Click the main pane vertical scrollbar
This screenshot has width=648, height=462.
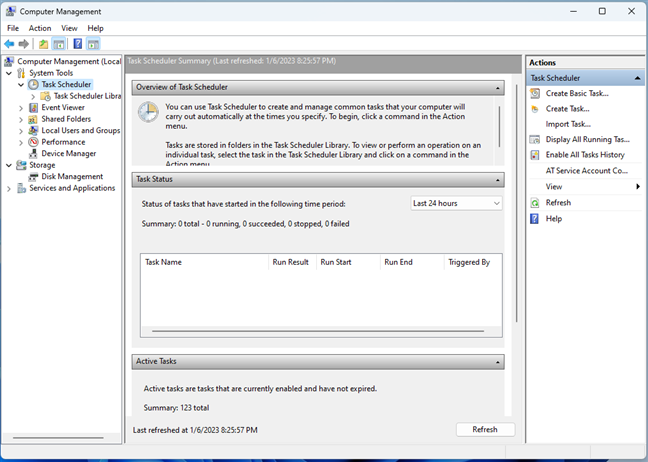point(516,203)
